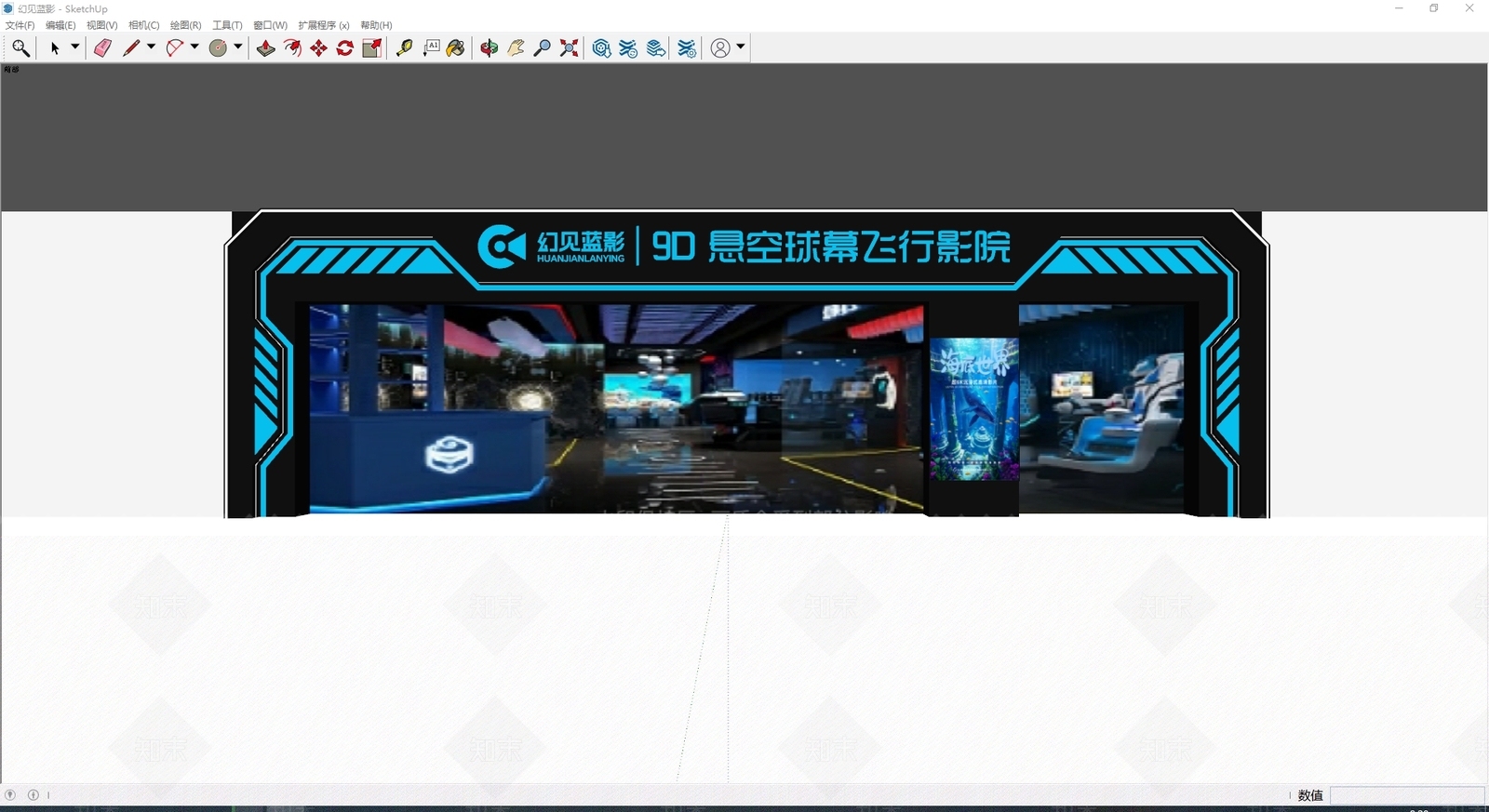The width and height of the screenshot is (1489, 812).
Task: Click the 数值 measurements input box
Action: pos(1407,795)
